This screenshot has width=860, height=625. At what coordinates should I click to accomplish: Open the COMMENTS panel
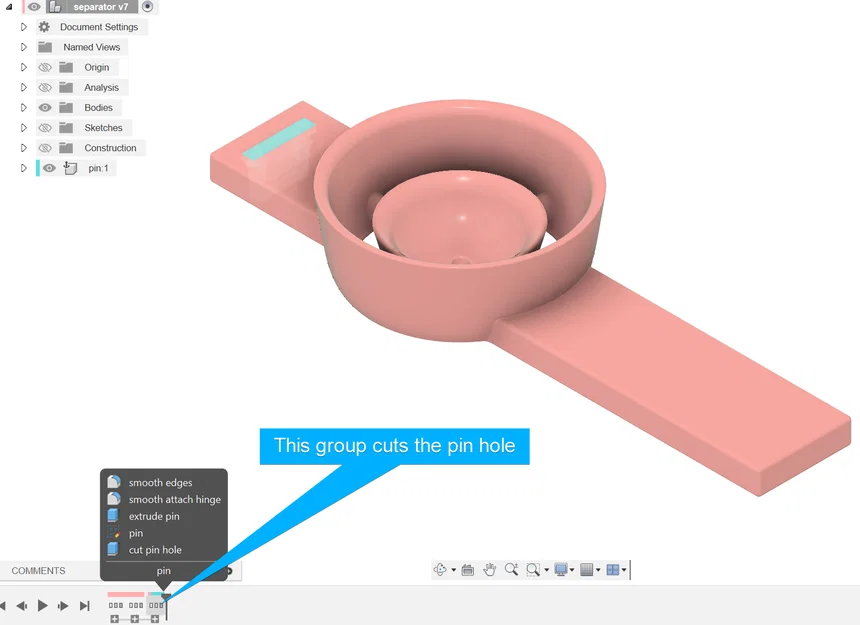(40, 570)
